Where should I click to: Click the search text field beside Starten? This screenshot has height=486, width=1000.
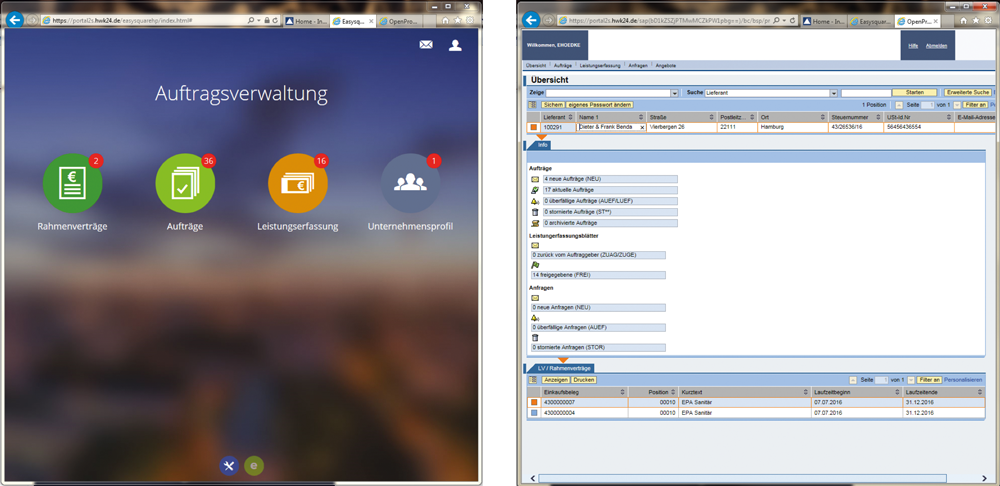[865, 93]
